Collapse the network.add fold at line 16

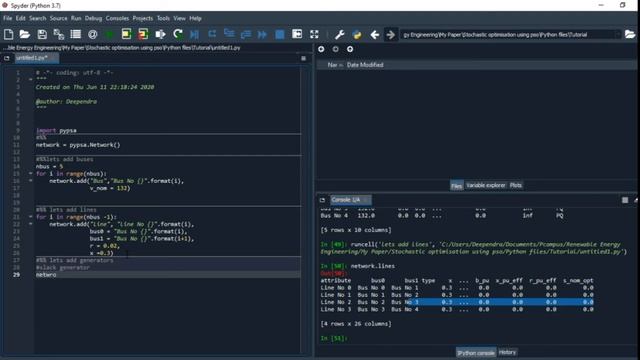pyautogui.click(x=31, y=181)
